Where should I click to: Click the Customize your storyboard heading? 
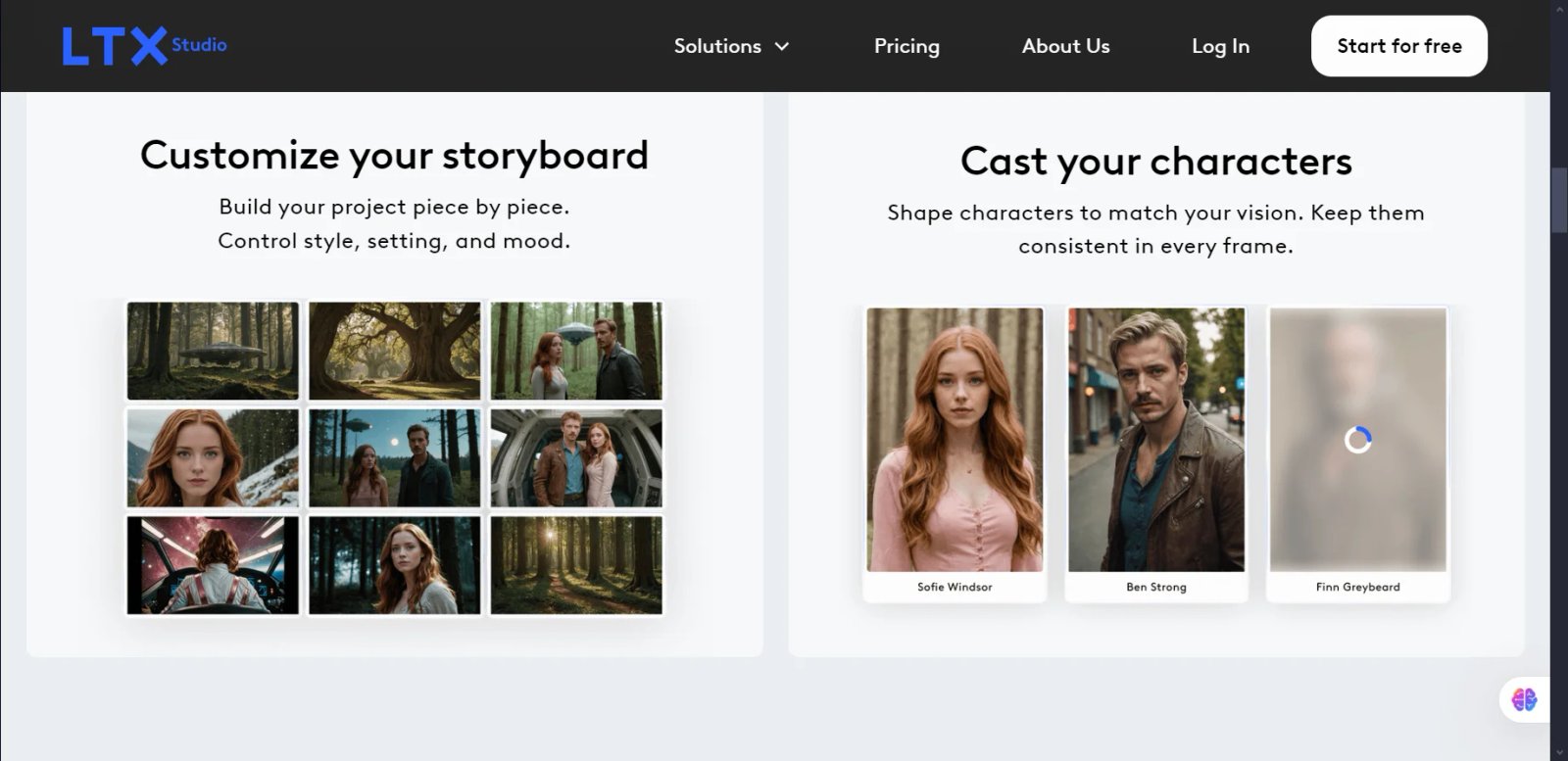pos(394,156)
